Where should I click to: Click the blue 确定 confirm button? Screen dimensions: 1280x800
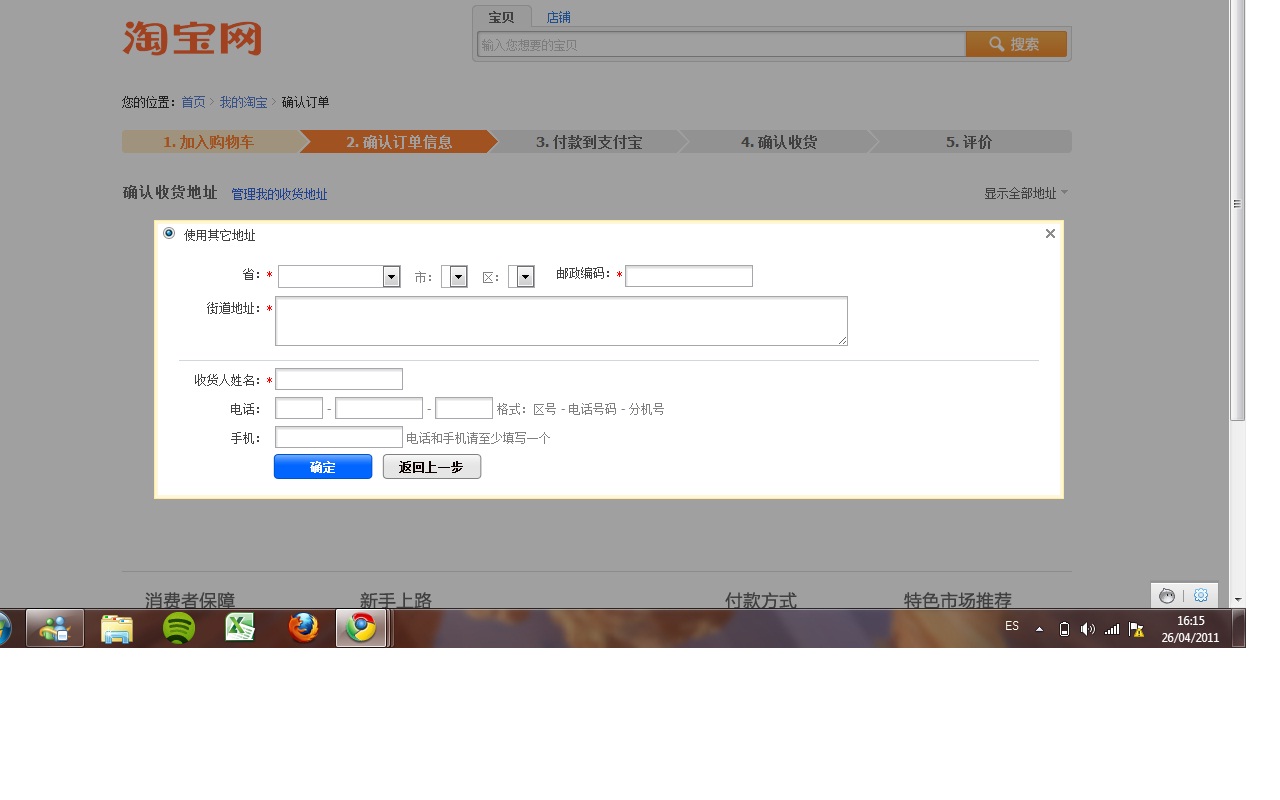point(323,467)
